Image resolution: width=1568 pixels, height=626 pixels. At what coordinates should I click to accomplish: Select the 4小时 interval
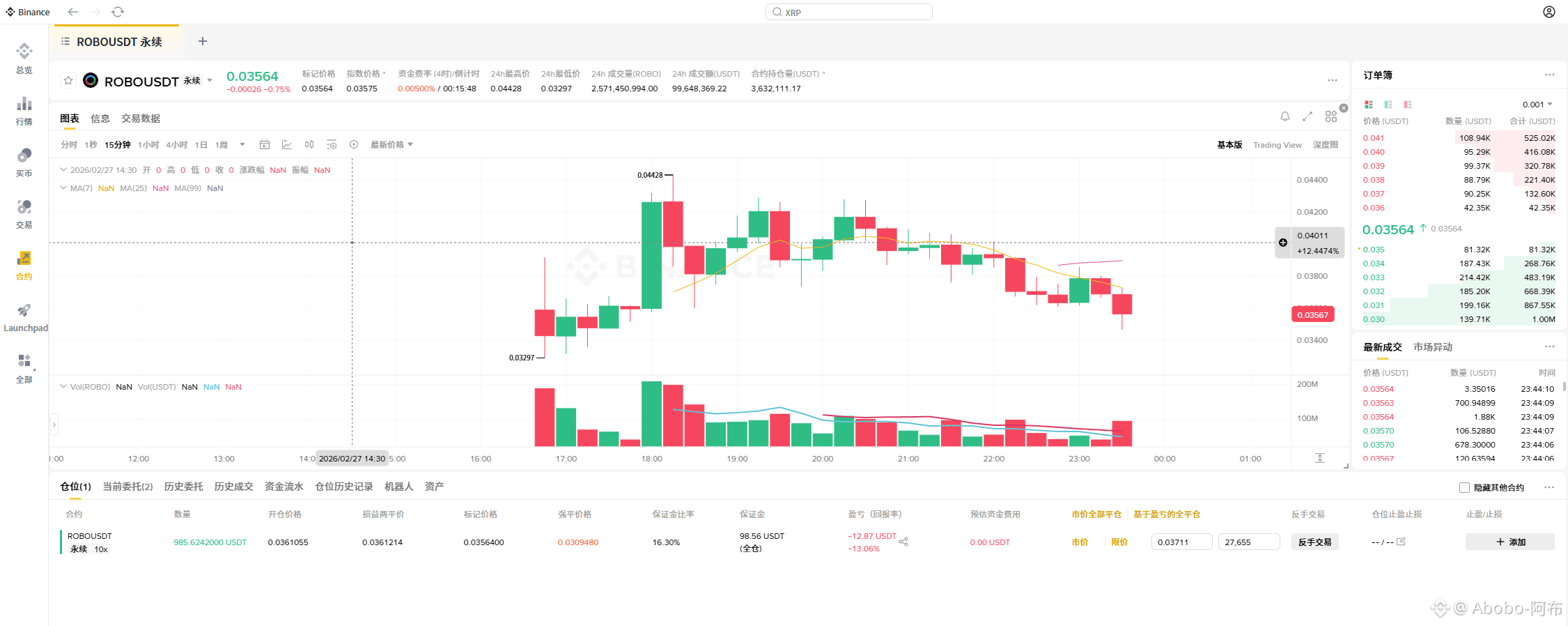(177, 145)
